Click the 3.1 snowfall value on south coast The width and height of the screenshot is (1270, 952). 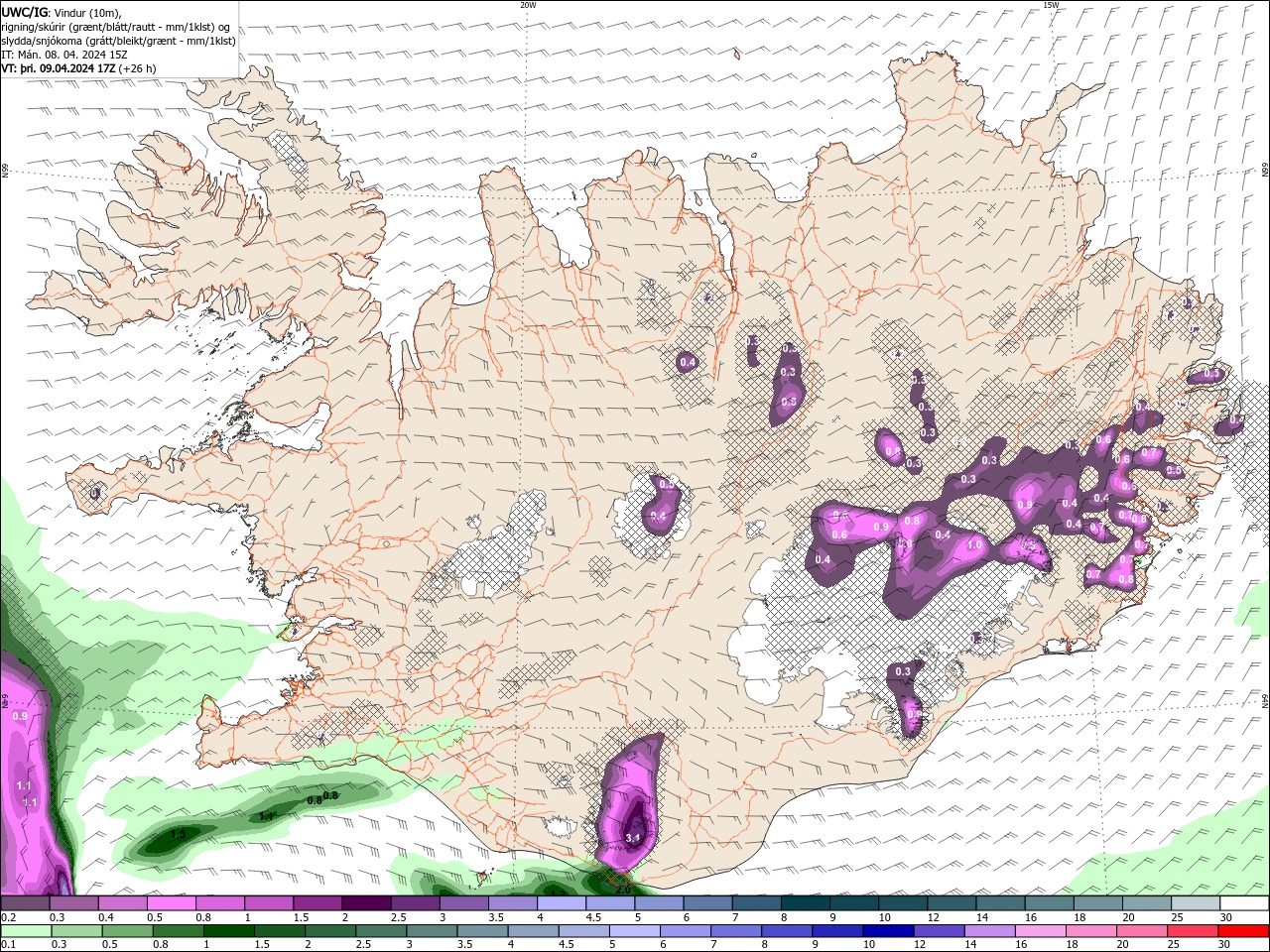[634, 839]
